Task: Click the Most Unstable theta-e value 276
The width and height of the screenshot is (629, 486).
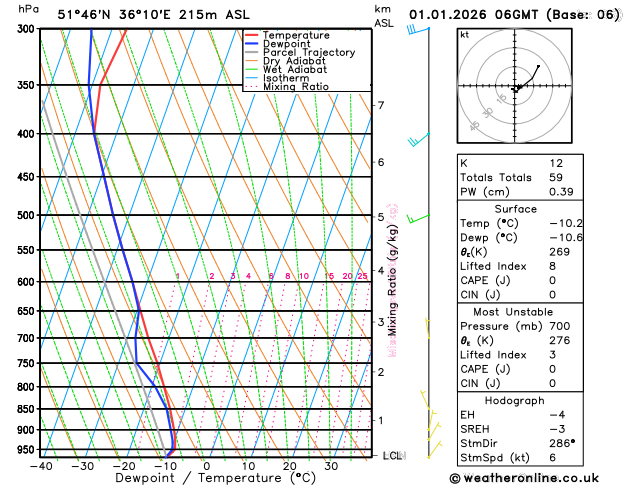Action: (559, 340)
